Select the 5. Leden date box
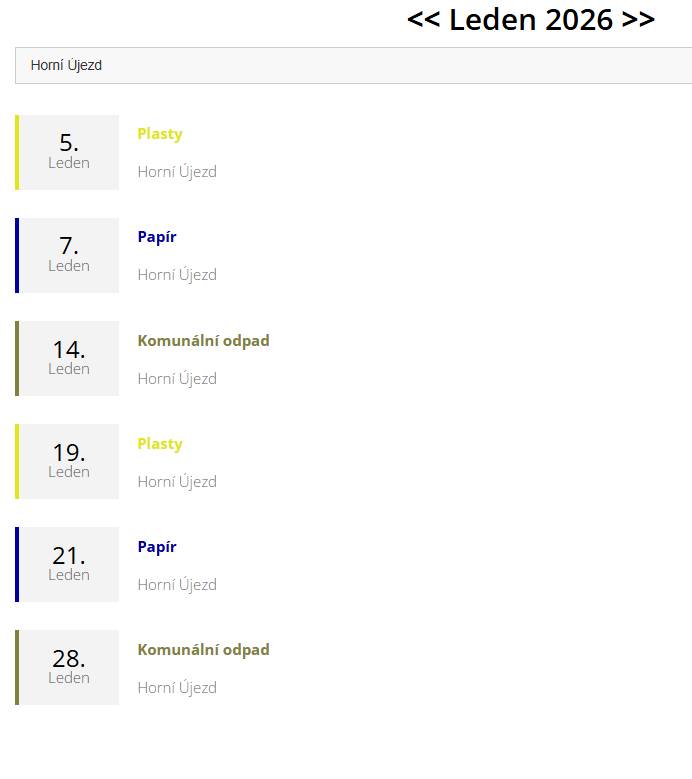 tap(69, 152)
